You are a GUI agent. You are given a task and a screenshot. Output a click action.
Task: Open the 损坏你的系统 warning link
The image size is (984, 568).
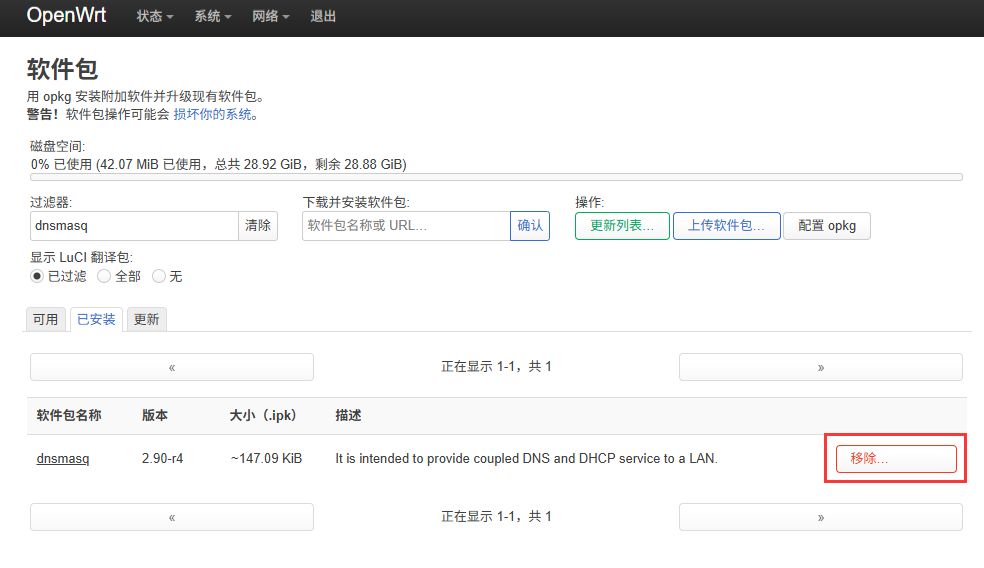pyautogui.click(x=212, y=114)
